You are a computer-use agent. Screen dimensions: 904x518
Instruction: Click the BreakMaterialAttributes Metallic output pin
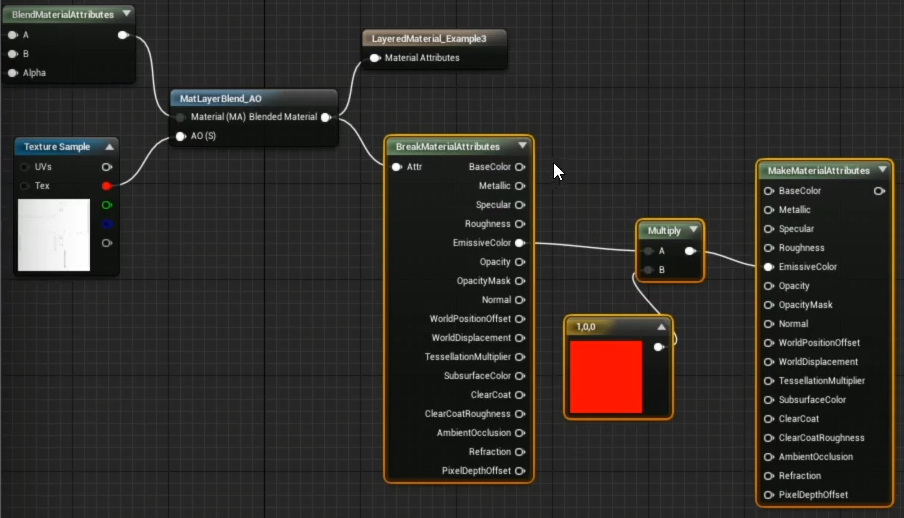pos(520,186)
